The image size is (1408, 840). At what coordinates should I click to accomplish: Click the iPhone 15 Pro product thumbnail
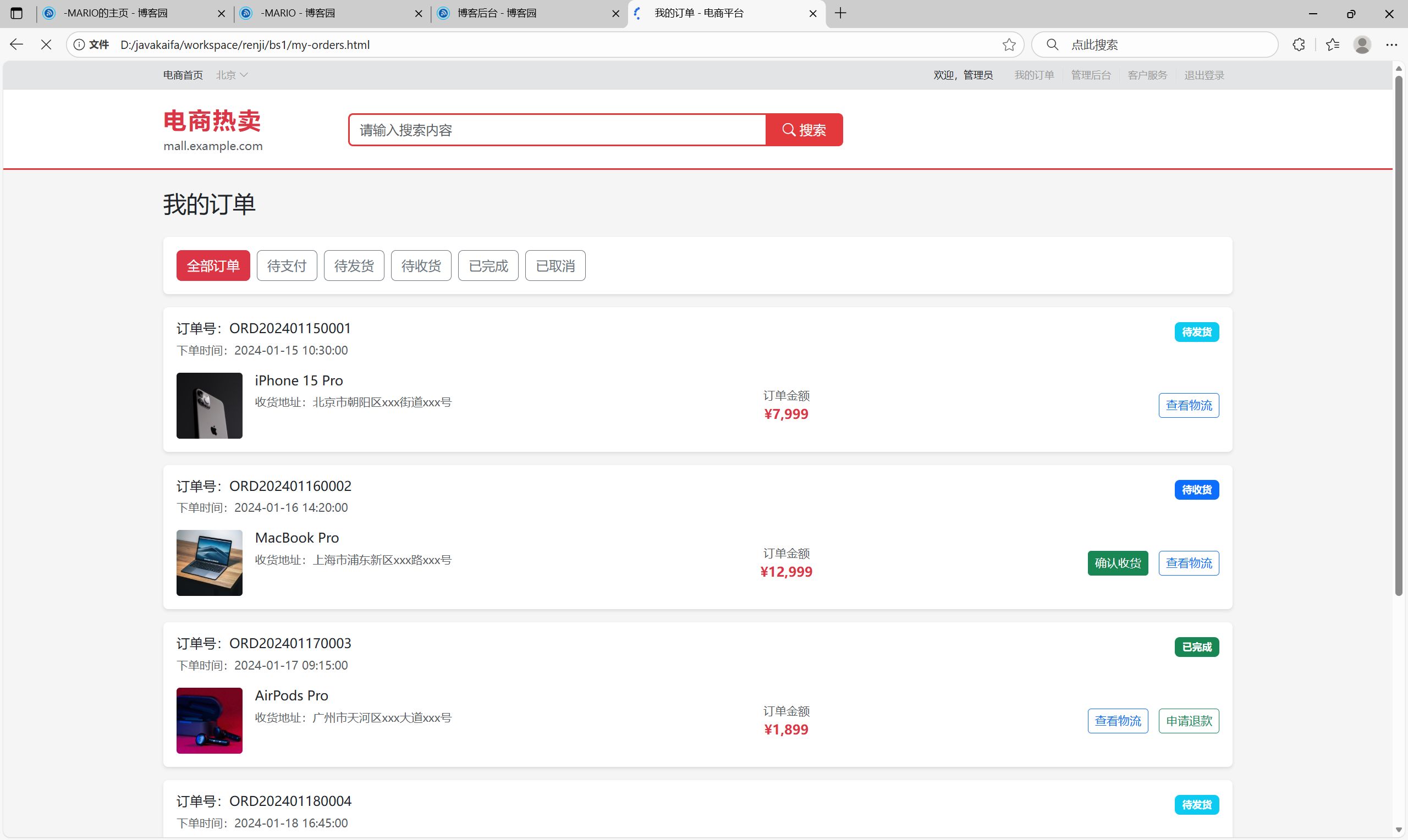pos(209,405)
